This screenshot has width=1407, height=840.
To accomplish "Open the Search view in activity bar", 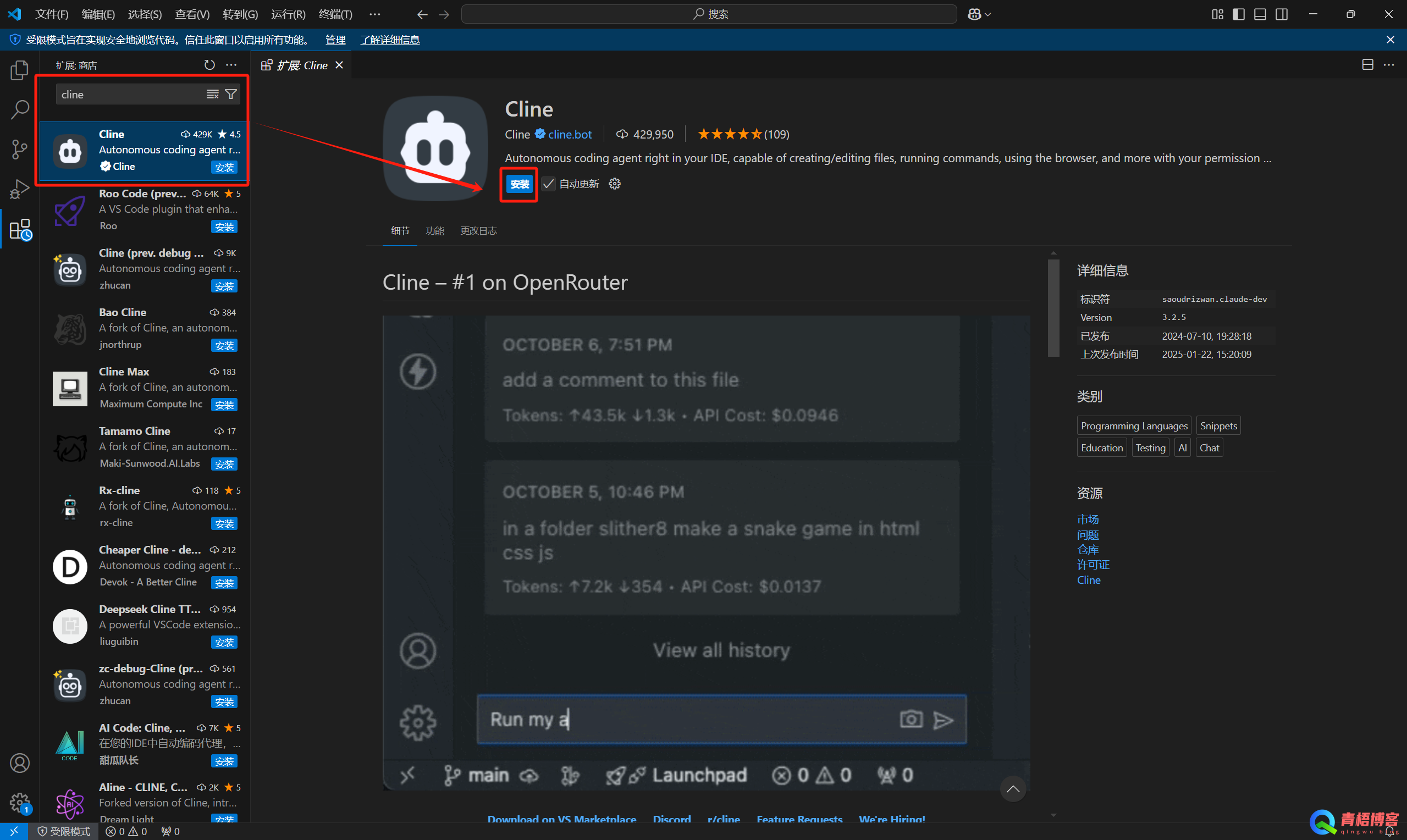I will [19, 109].
